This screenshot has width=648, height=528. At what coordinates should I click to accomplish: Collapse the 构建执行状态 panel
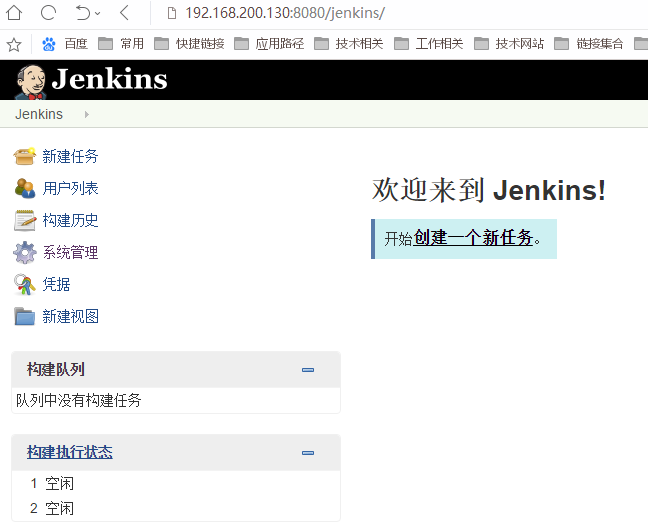[308, 453]
